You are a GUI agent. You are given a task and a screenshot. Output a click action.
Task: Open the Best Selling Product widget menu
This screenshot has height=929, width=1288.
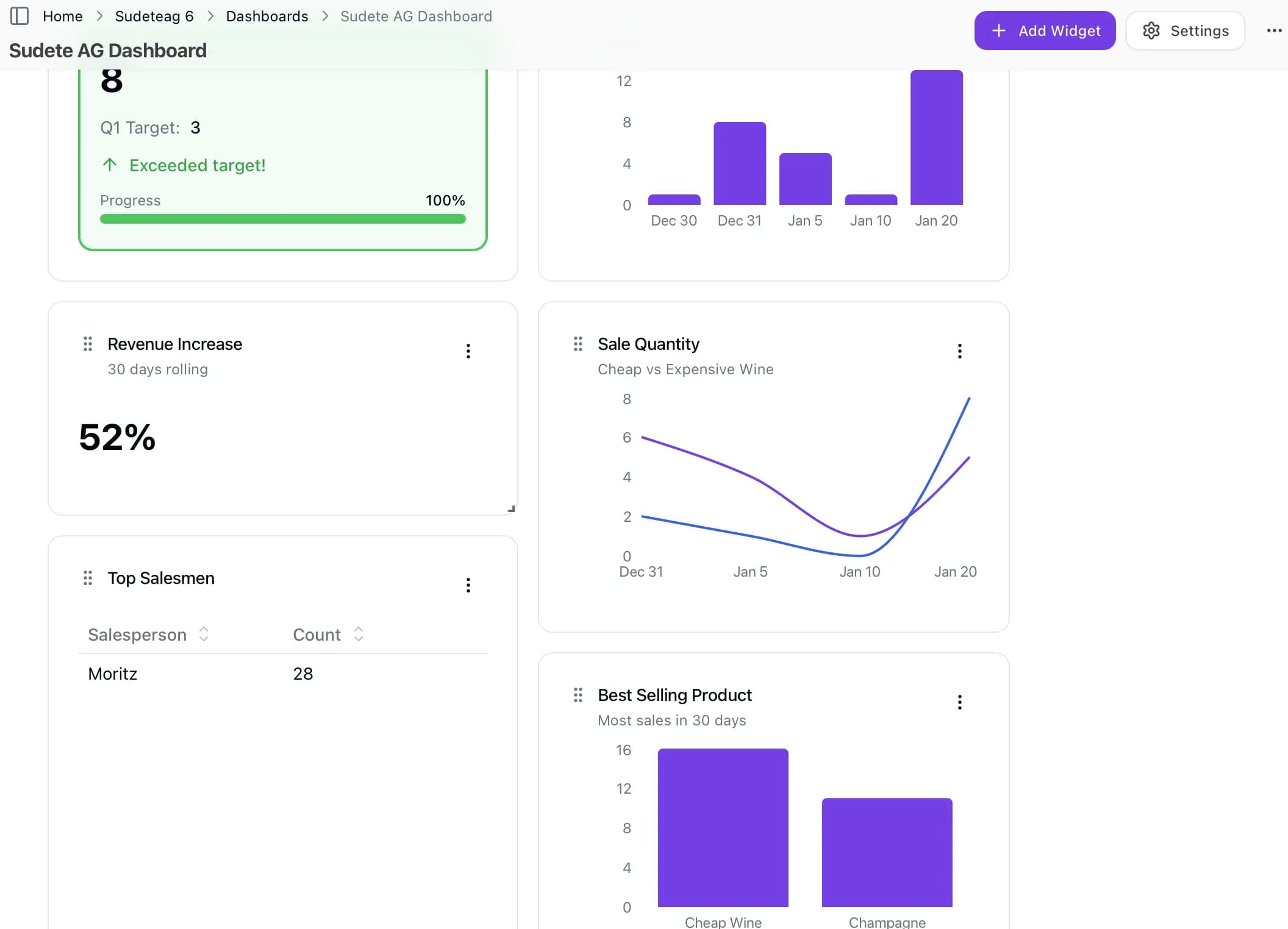[959, 702]
